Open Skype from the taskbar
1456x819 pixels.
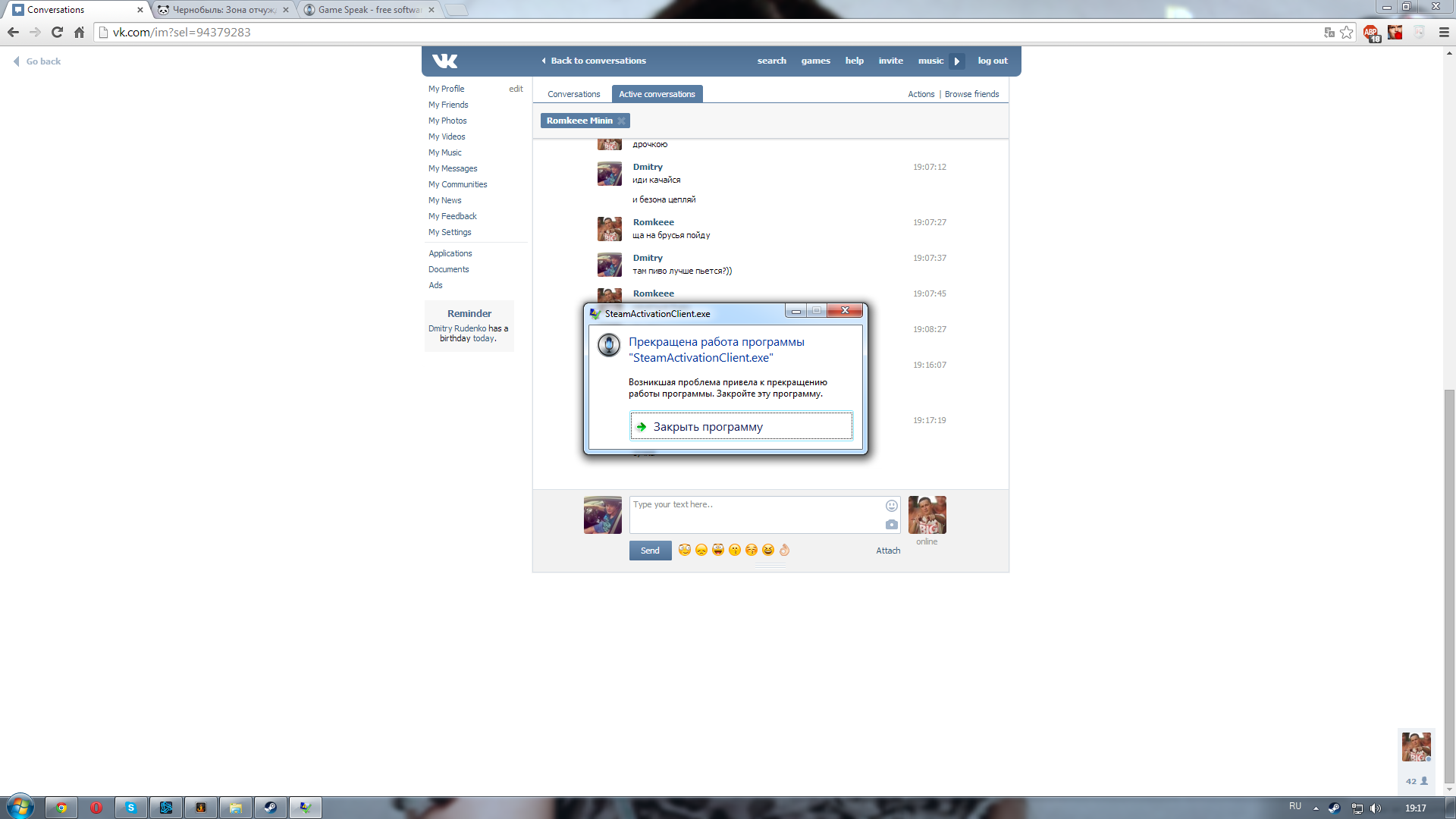131,808
